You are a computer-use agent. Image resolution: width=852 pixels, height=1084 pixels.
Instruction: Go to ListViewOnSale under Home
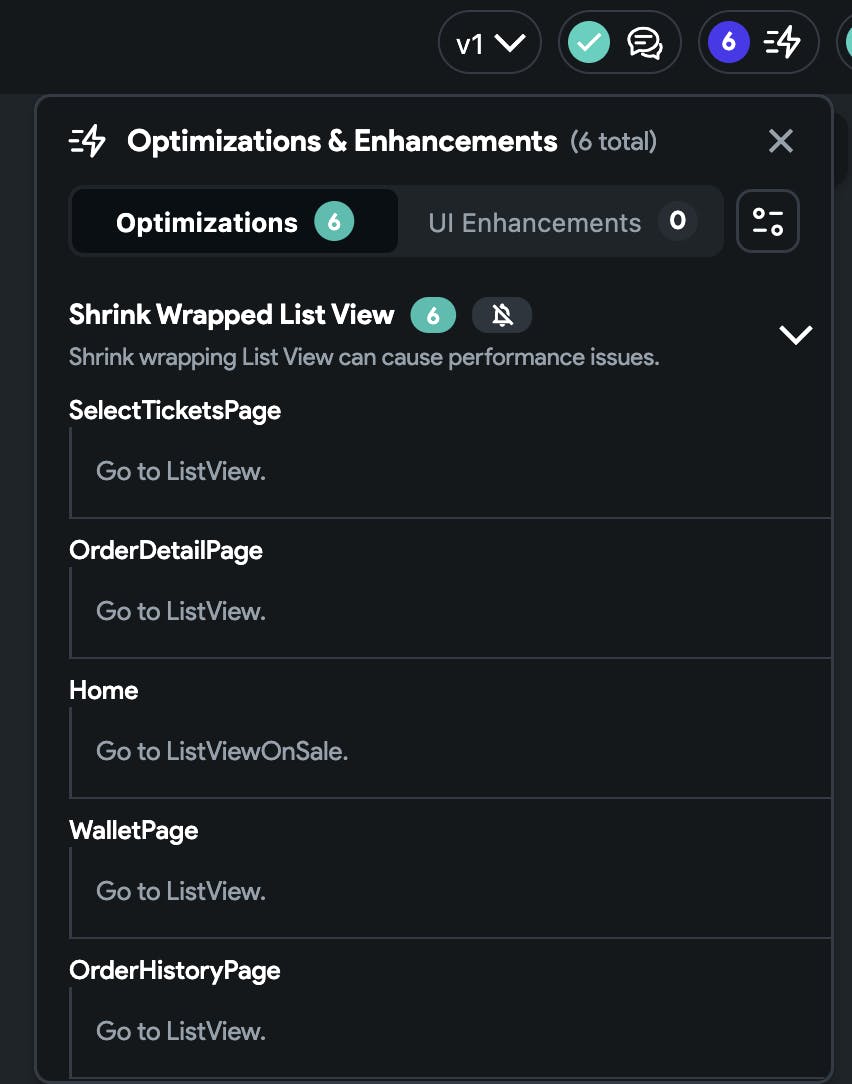click(x=221, y=751)
